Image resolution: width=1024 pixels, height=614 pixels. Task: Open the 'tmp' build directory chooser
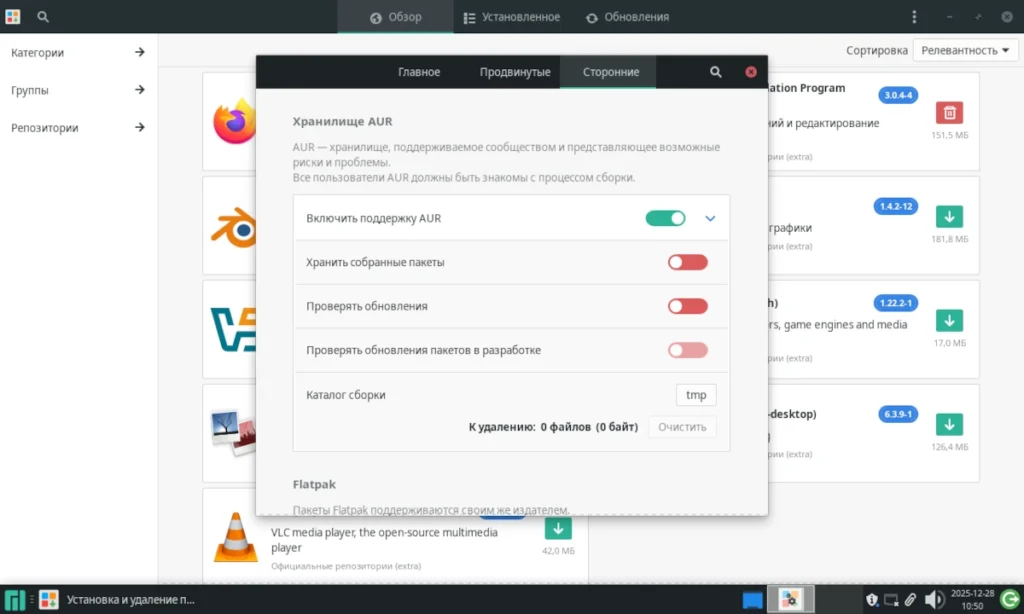point(696,395)
